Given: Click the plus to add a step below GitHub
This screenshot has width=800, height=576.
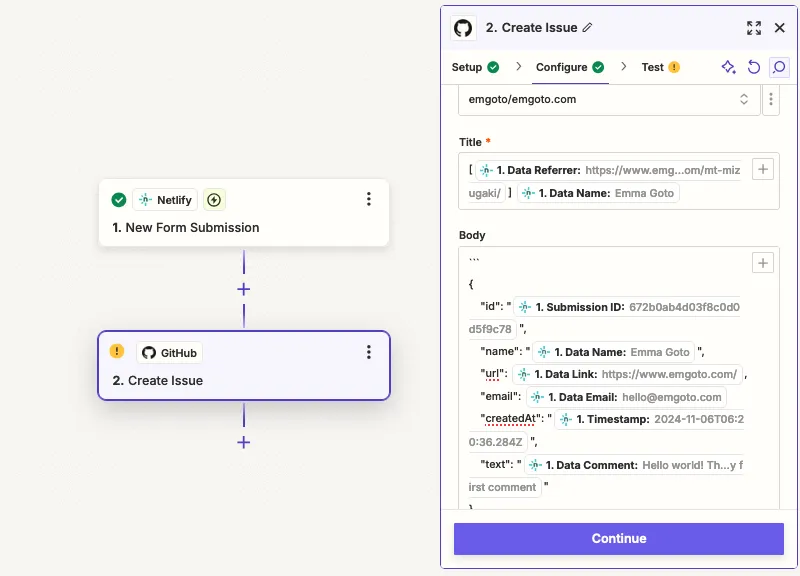Looking at the screenshot, I should tap(244, 441).
